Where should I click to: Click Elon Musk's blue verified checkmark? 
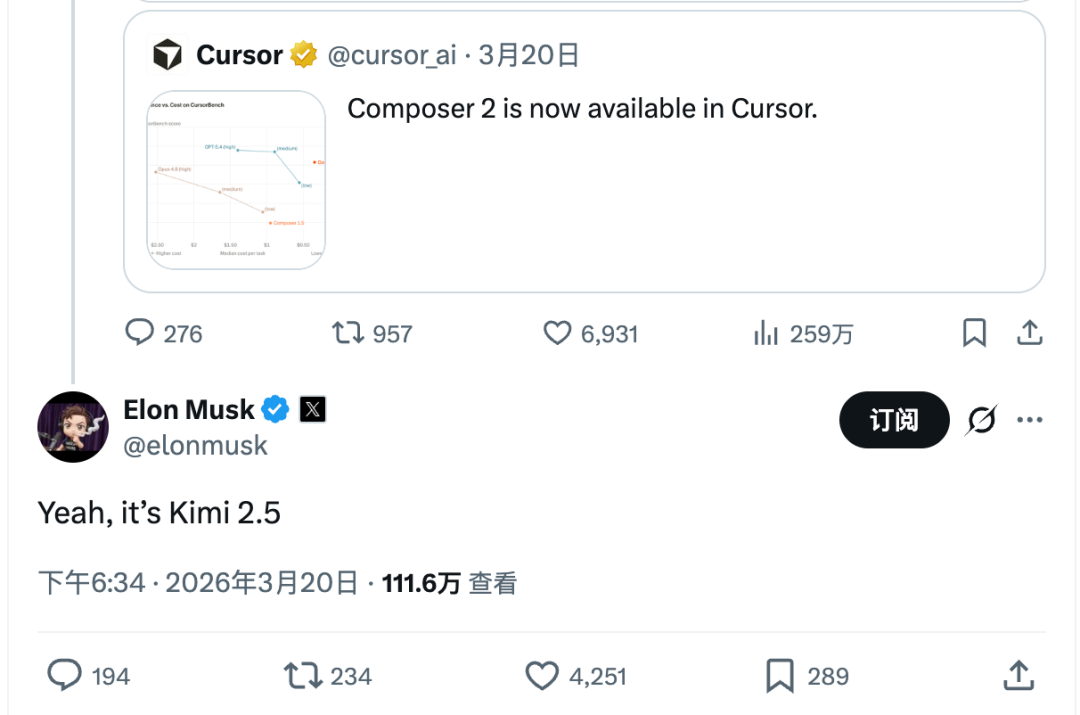pyautogui.click(x=274, y=409)
